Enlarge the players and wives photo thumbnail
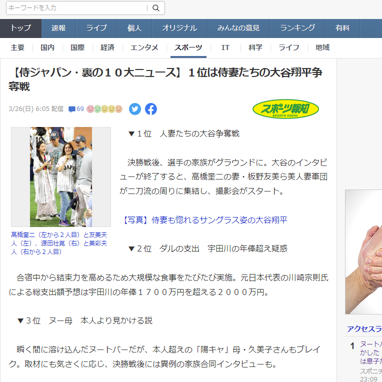The height and width of the screenshot is (382, 382). pyautogui.click(x=61, y=177)
